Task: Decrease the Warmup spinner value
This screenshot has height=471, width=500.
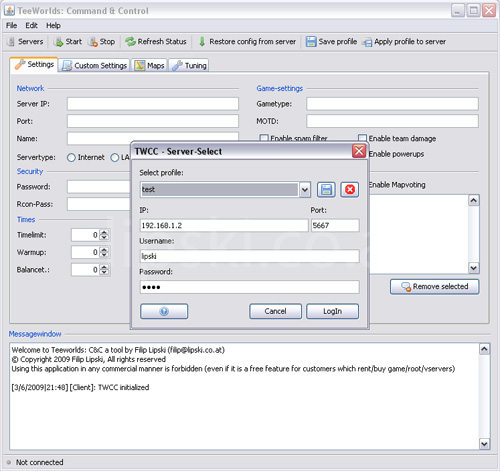Action: [105, 255]
